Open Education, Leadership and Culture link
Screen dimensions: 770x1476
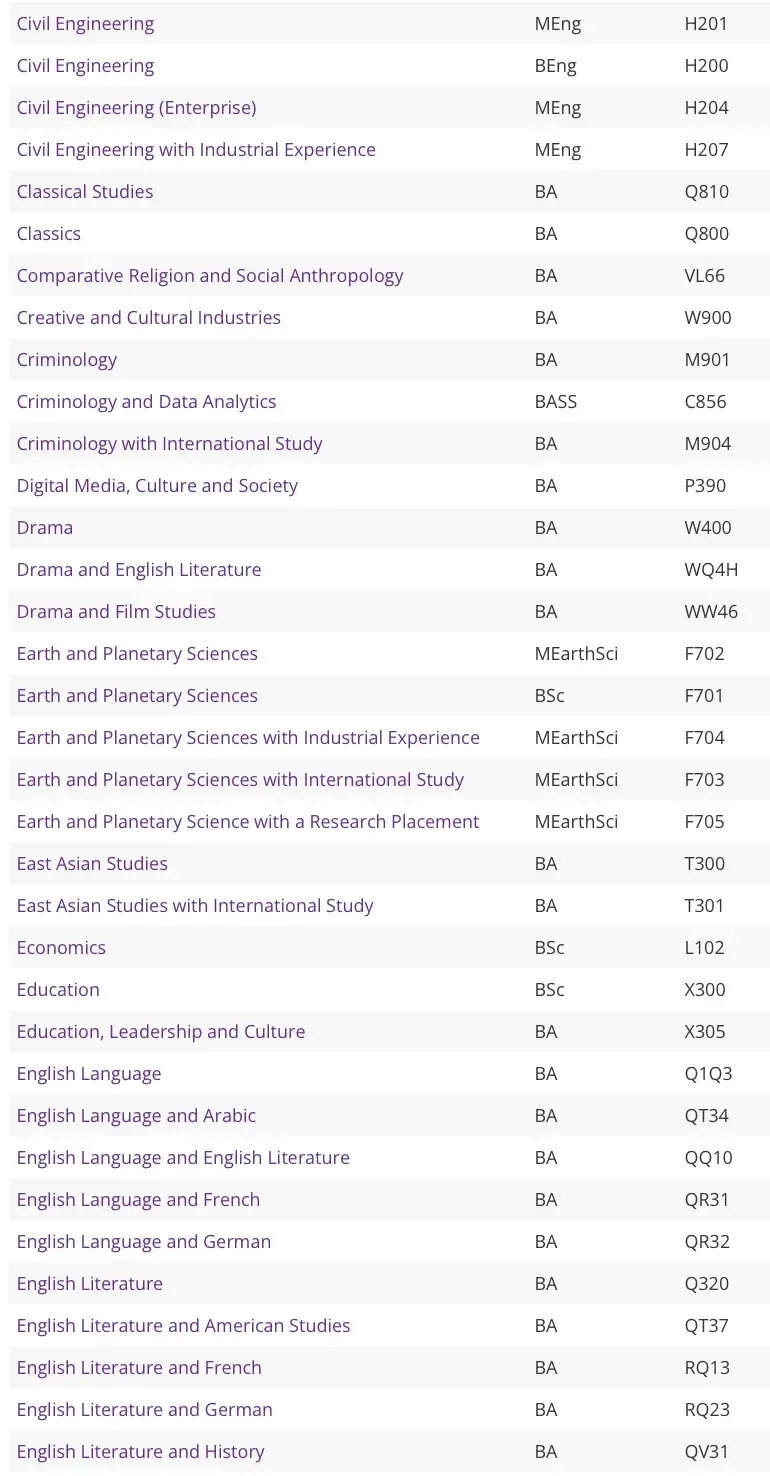tap(161, 1032)
